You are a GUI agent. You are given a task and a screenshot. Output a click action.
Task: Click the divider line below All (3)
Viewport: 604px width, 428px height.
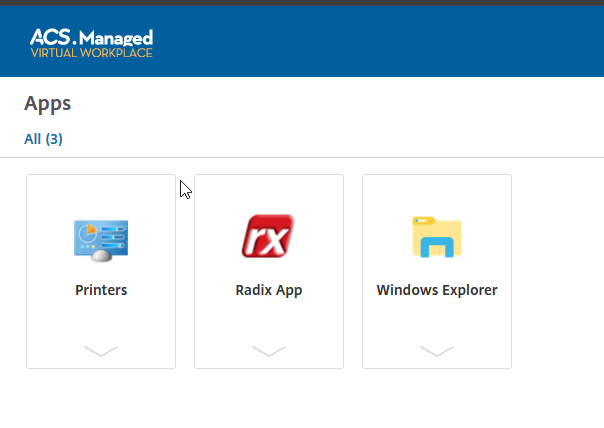point(300,157)
